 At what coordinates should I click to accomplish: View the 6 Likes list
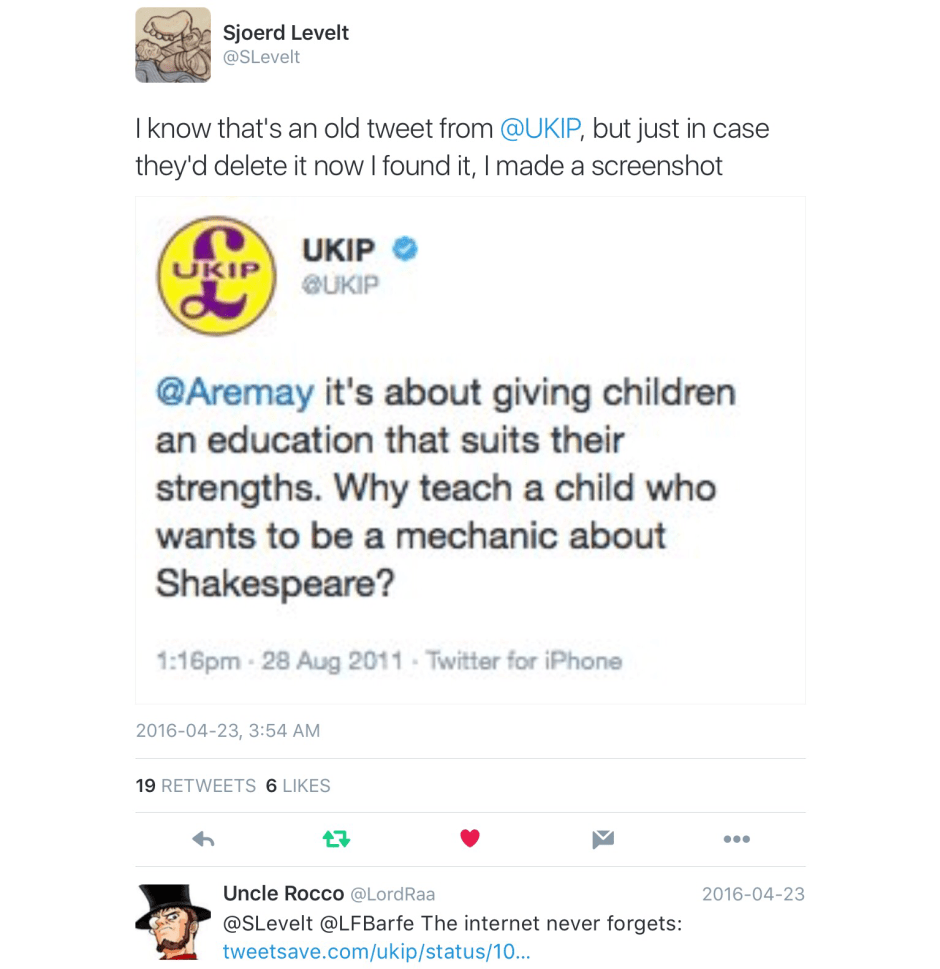click(298, 786)
